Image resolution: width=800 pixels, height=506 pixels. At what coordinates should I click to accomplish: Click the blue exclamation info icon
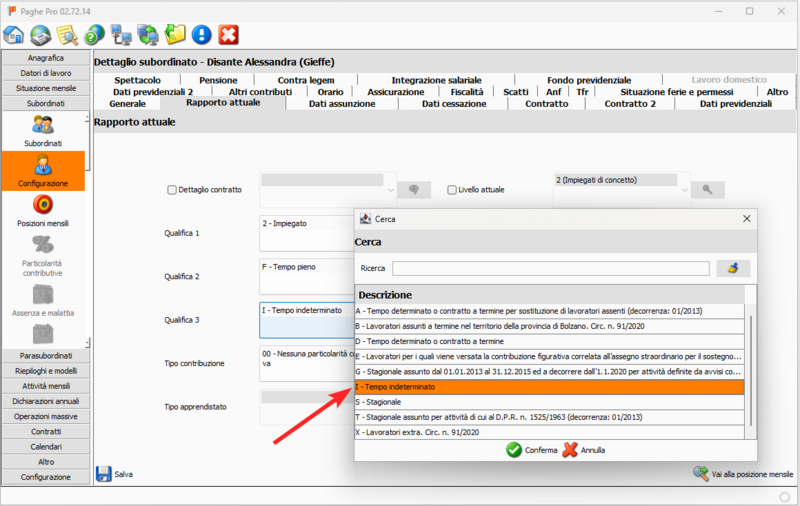tap(202, 35)
